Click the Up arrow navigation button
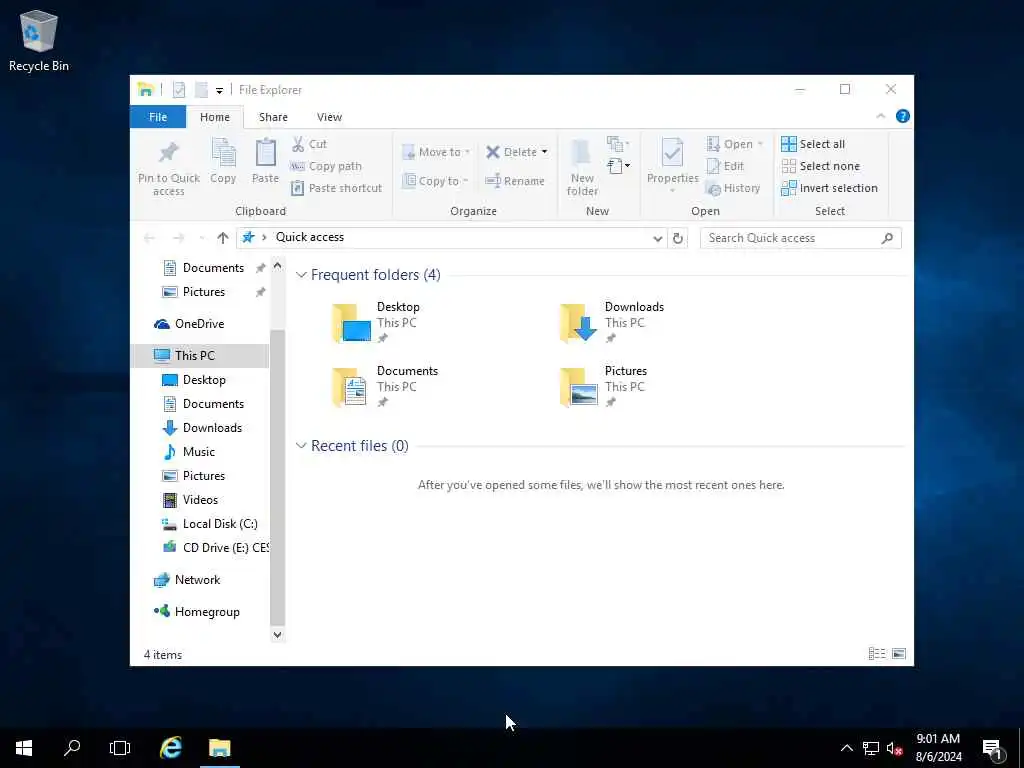The image size is (1024, 768). click(223, 238)
